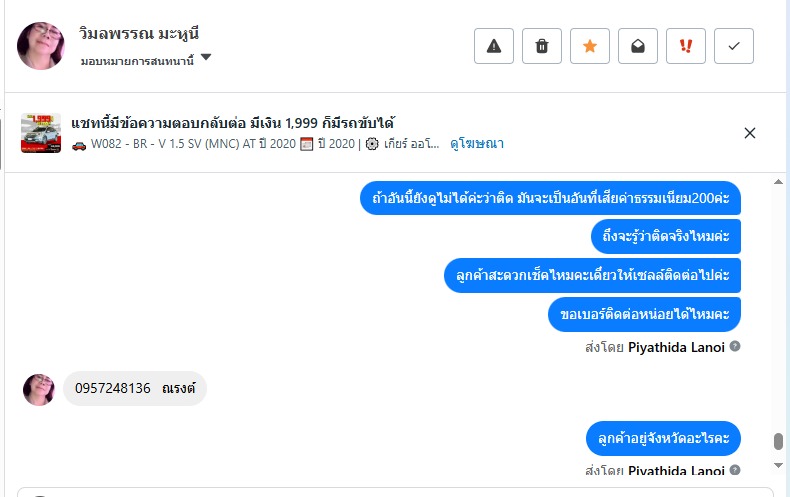790x497 pixels.
Task: Open the car ad thumbnail image
Action: click(x=41, y=133)
